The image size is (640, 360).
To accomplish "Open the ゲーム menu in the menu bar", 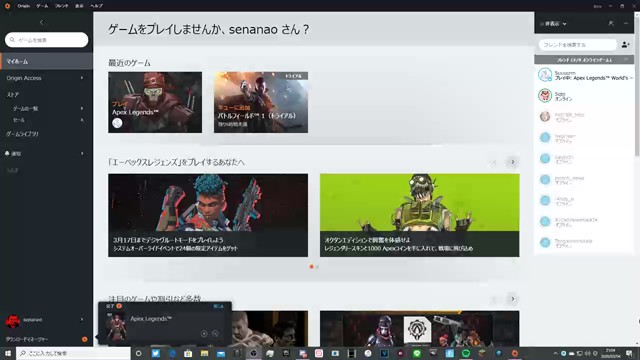I will tap(42, 6).
